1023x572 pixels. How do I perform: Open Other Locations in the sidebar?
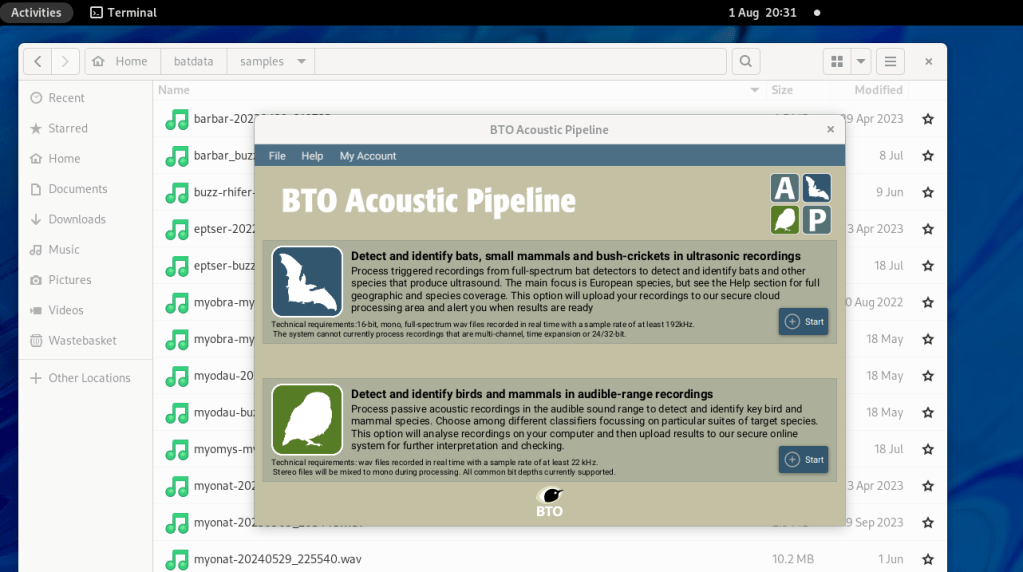(85, 378)
